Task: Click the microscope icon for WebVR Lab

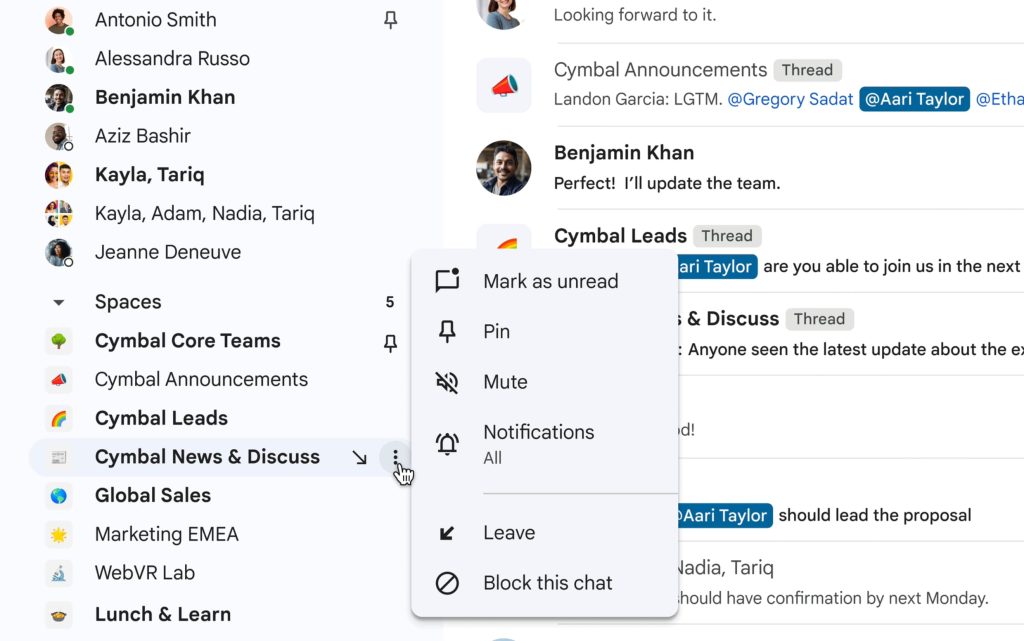Action: (59, 574)
